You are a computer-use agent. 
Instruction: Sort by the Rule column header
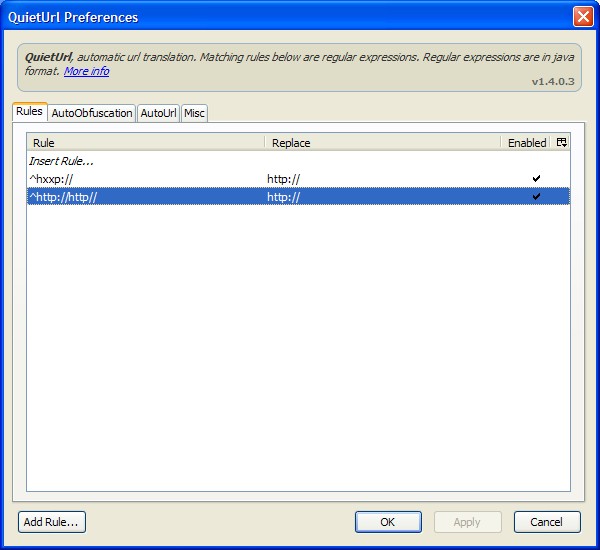click(x=145, y=142)
